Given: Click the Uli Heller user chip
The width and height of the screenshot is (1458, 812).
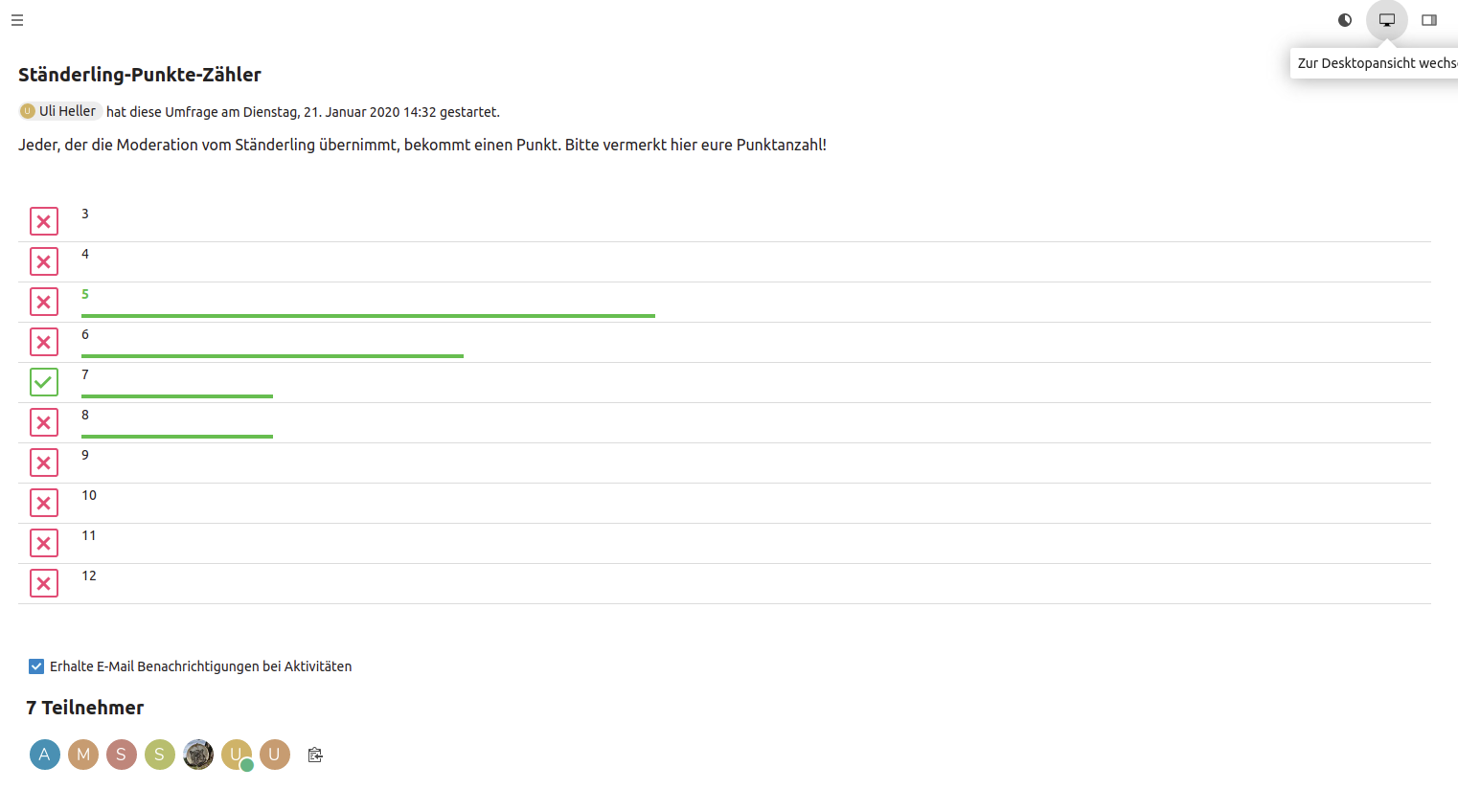Looking at the screenshot, I should 59,111.
